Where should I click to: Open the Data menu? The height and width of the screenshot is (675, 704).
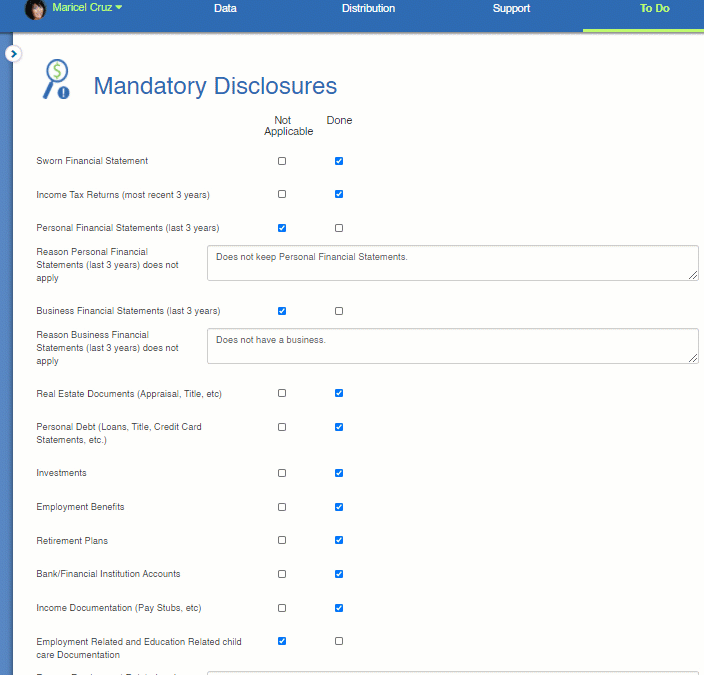pyautogui.click(x=225, y=8)
